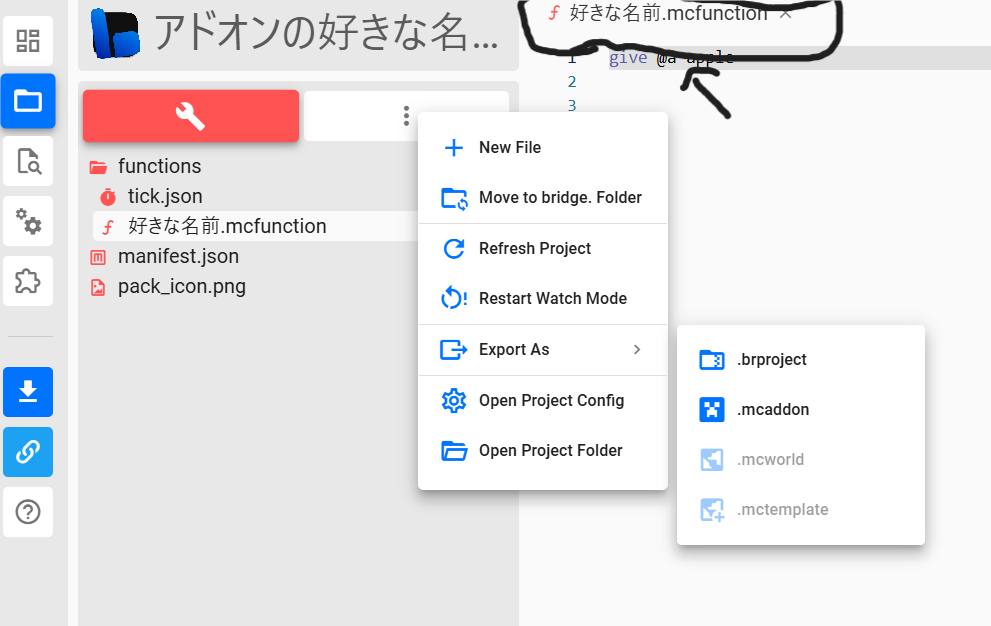This screenshot has width=991, height=626.
Task: Export project as .mcaddon
Action: pyautogui.click(x=772, y=410)
